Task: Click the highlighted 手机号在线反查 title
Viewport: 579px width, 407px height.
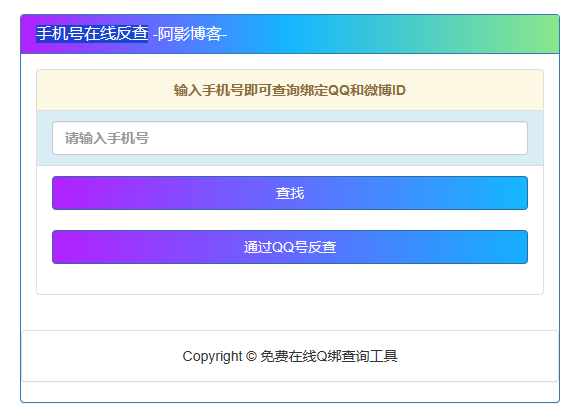Action: pos(92,34)
